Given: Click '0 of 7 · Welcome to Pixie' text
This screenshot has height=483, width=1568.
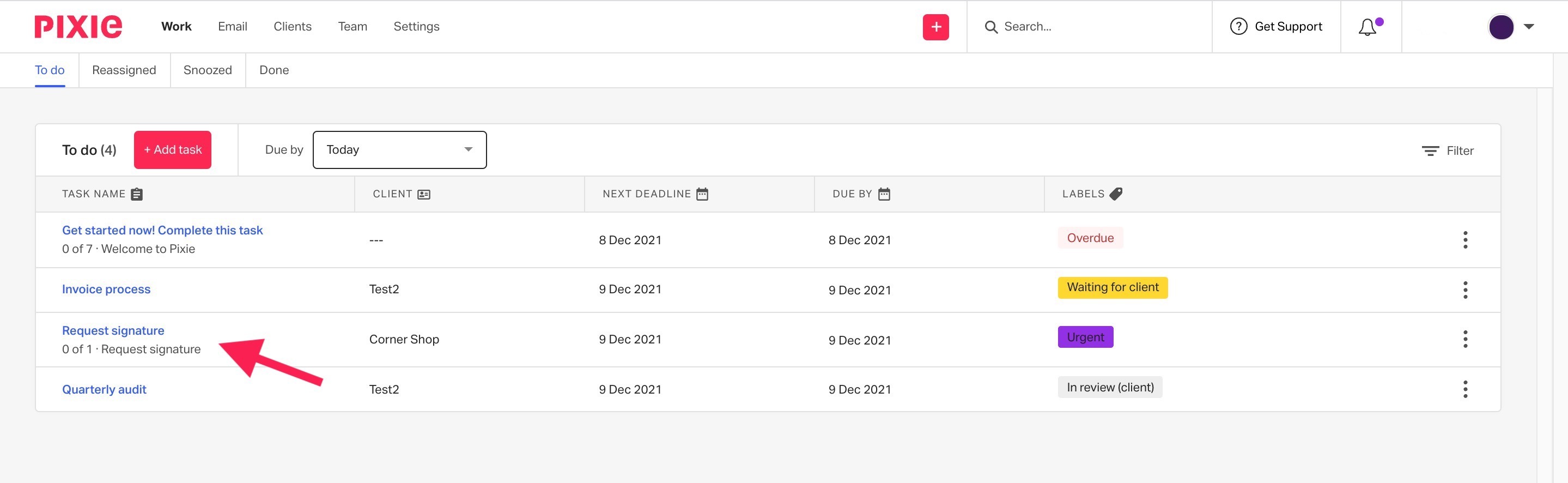Looking at the screenshot, I should 129,249.
